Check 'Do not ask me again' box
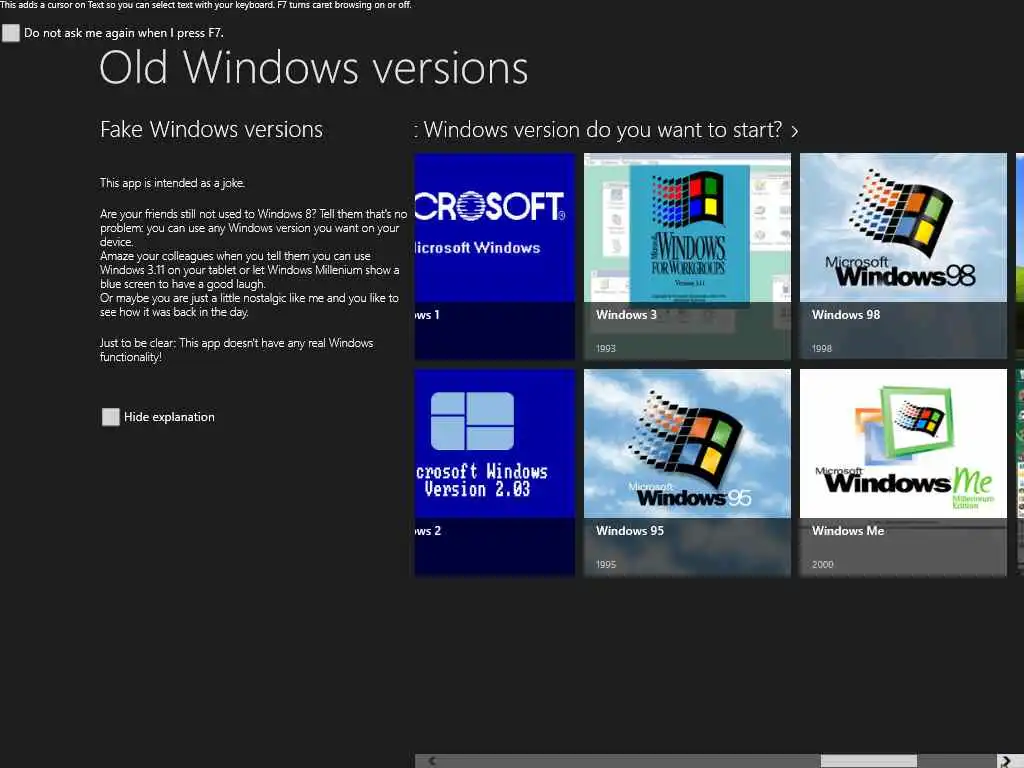 pos(11,33)
